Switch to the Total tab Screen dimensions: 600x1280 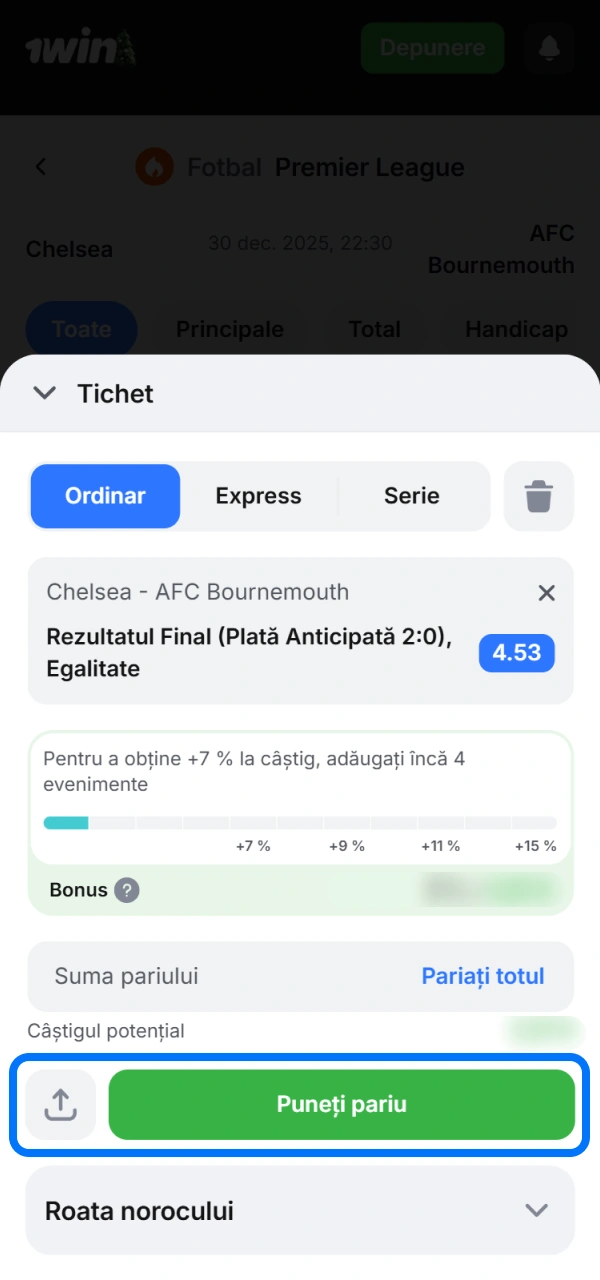point(374,329)
